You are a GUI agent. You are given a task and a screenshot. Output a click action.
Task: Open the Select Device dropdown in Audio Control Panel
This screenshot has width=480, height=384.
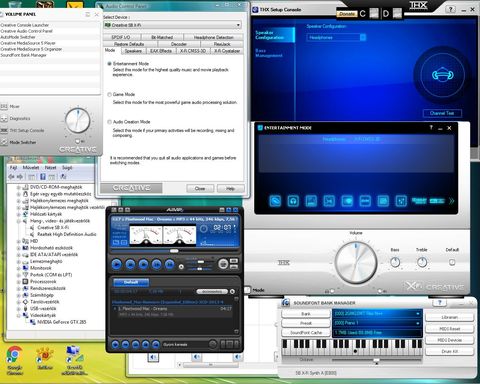[173, 25]
